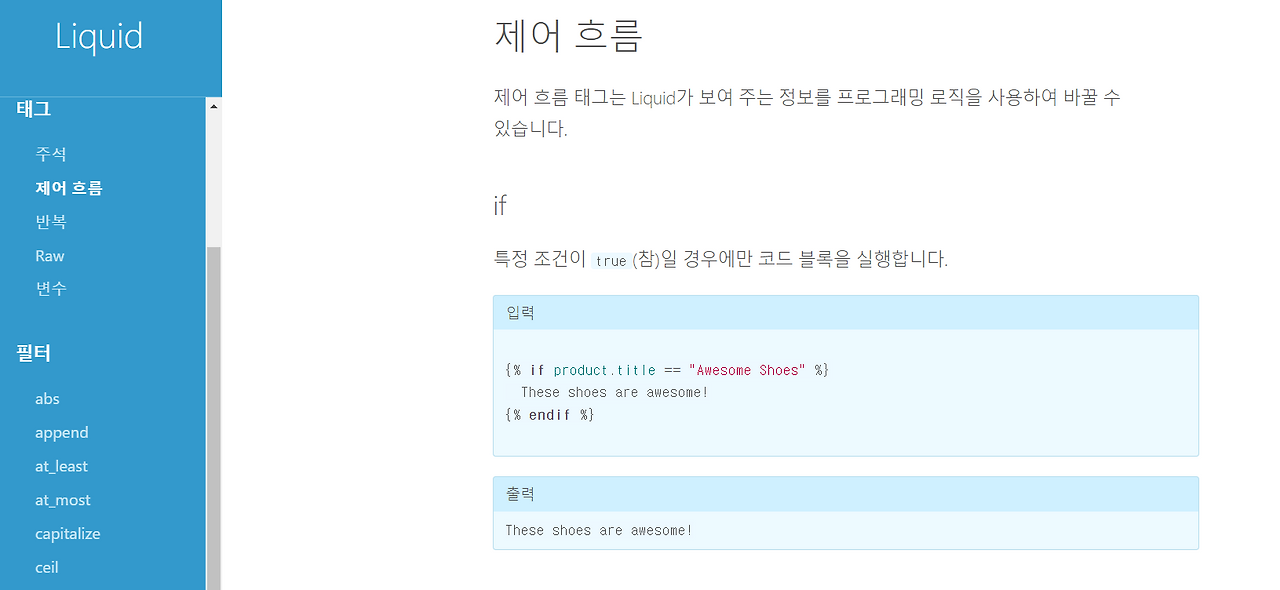Click the if section heading
Screen dimensions: 1280x590
coord(499,205)
